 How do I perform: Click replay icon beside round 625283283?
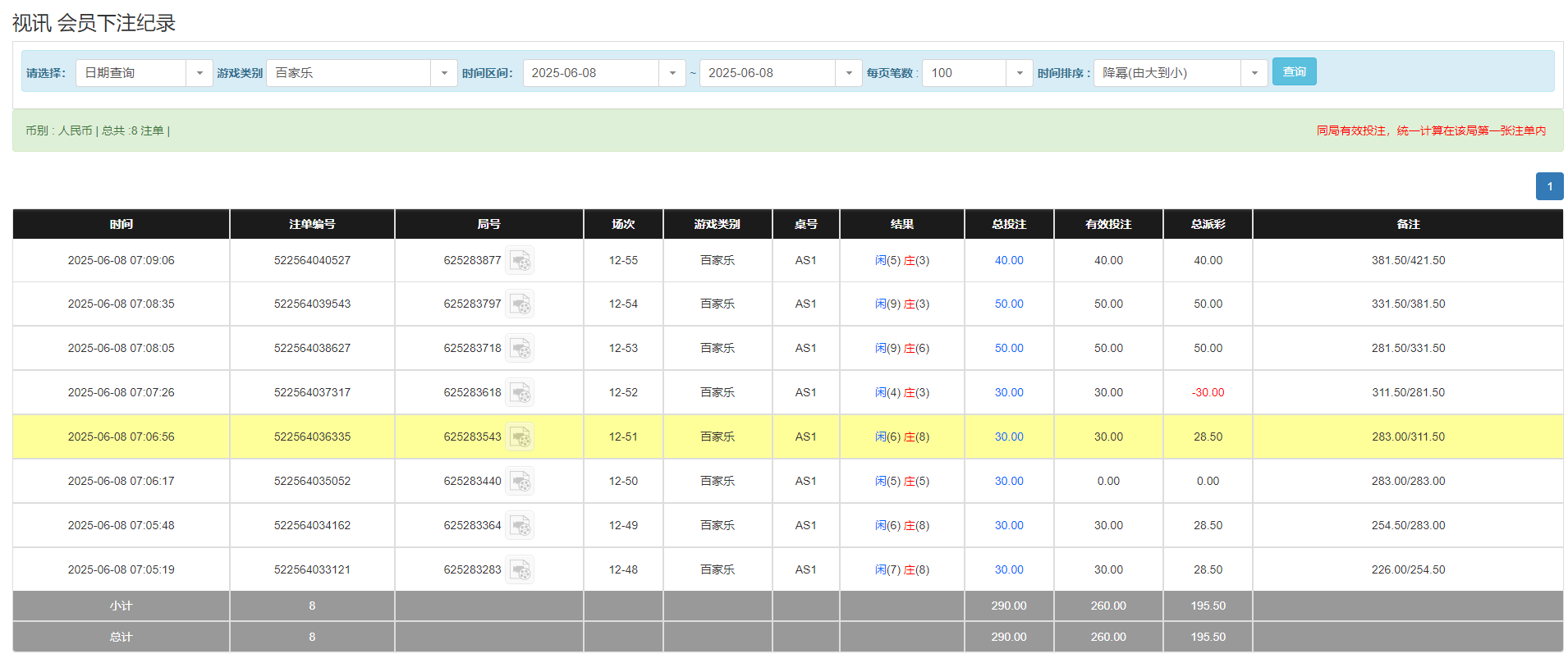[x=520, y=570]
